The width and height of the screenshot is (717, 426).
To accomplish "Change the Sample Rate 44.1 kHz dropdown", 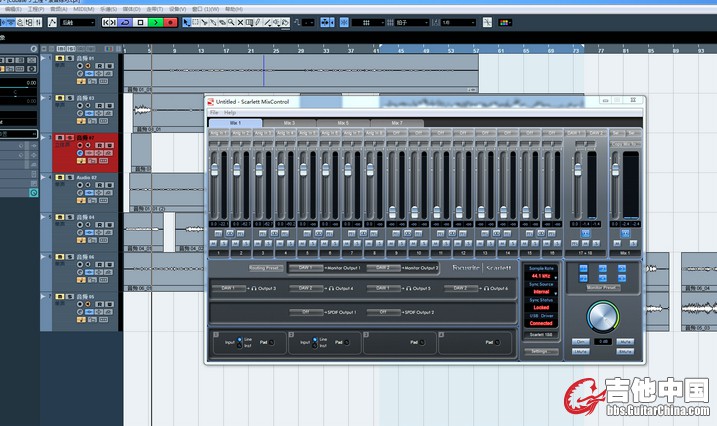I will tap(541, 277).
